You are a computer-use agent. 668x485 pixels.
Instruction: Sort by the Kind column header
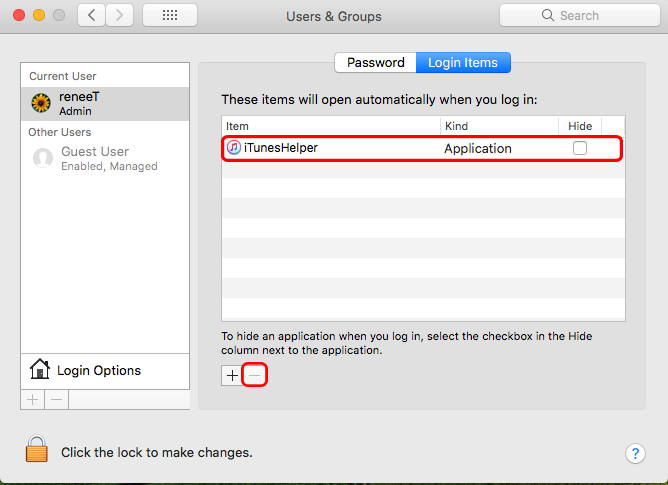pyautogui.click(x=499, y=126)
